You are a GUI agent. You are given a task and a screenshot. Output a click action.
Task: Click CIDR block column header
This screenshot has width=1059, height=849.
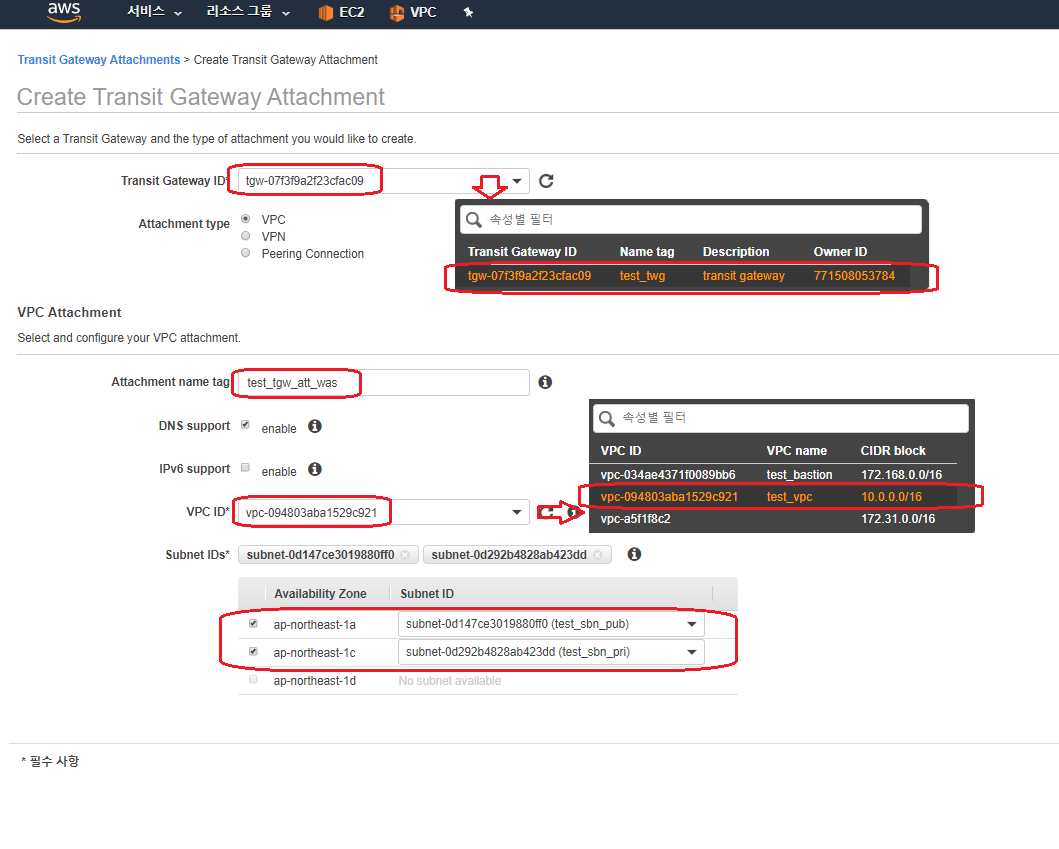click(893, 451)
